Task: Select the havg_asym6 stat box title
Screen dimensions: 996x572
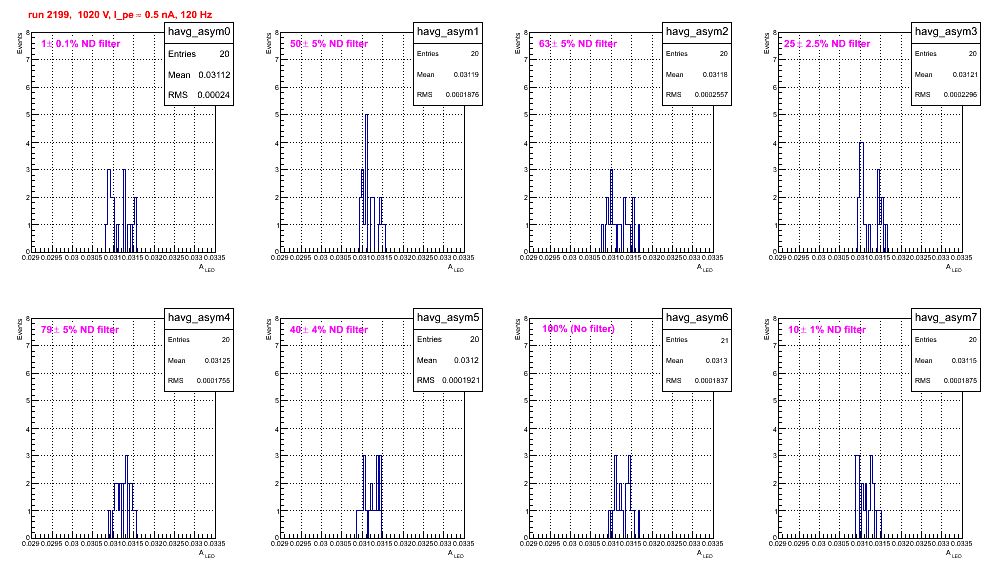Action: [x=697, y=318]
